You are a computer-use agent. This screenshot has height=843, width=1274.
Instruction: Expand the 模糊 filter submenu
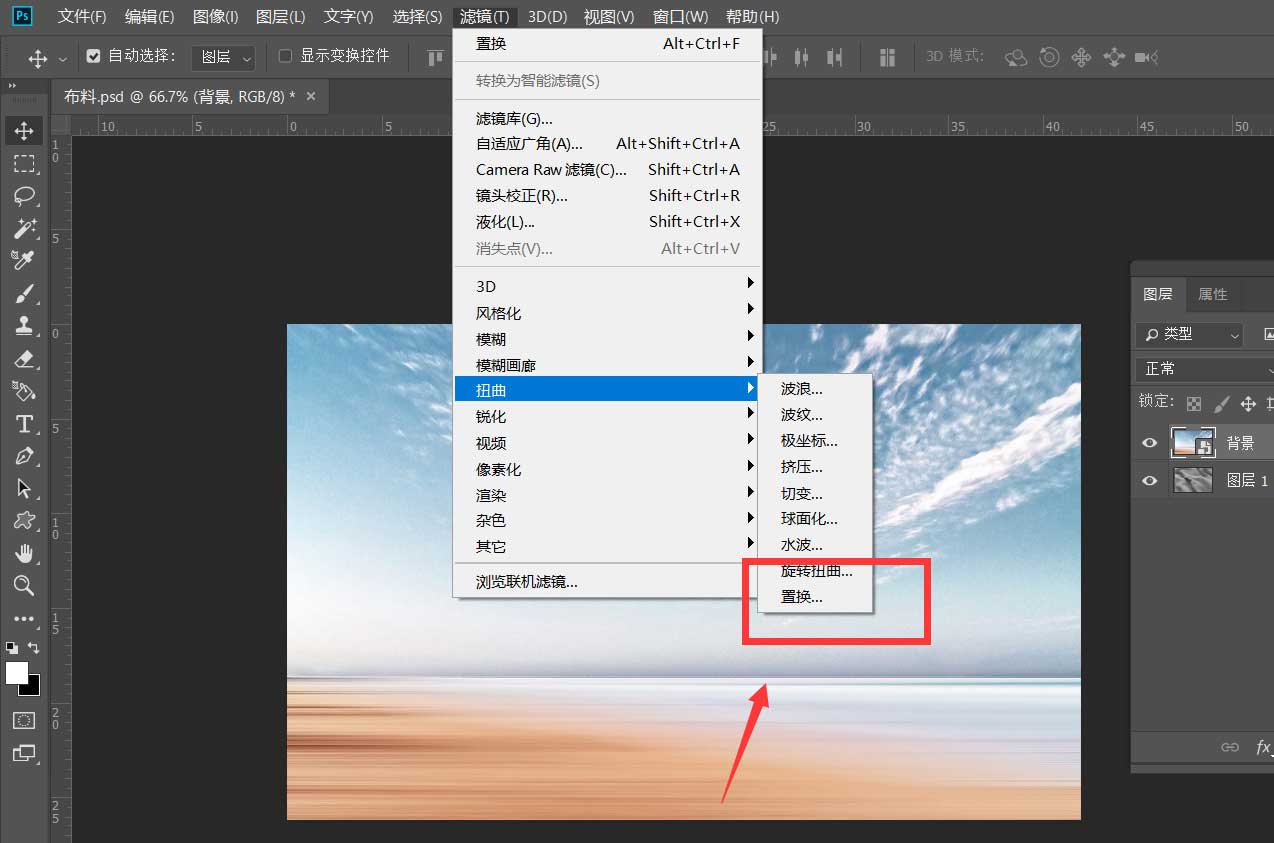[608, 339]
